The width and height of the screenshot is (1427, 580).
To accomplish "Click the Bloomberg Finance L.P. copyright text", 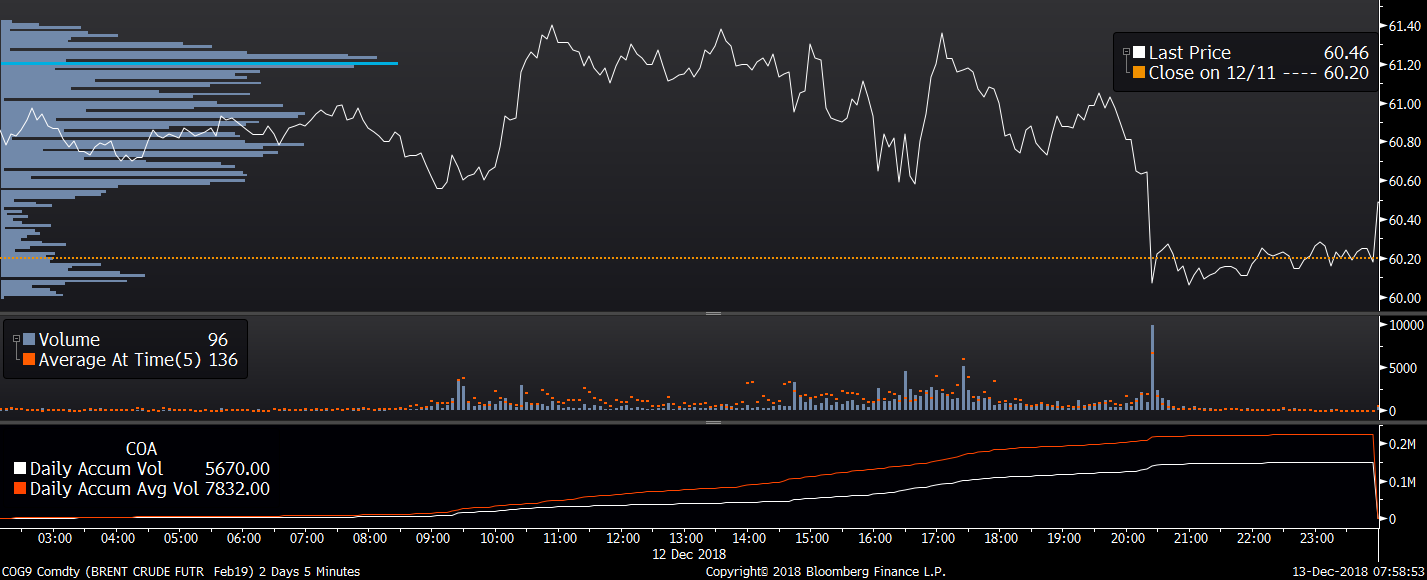I will [x=825, y=572].
